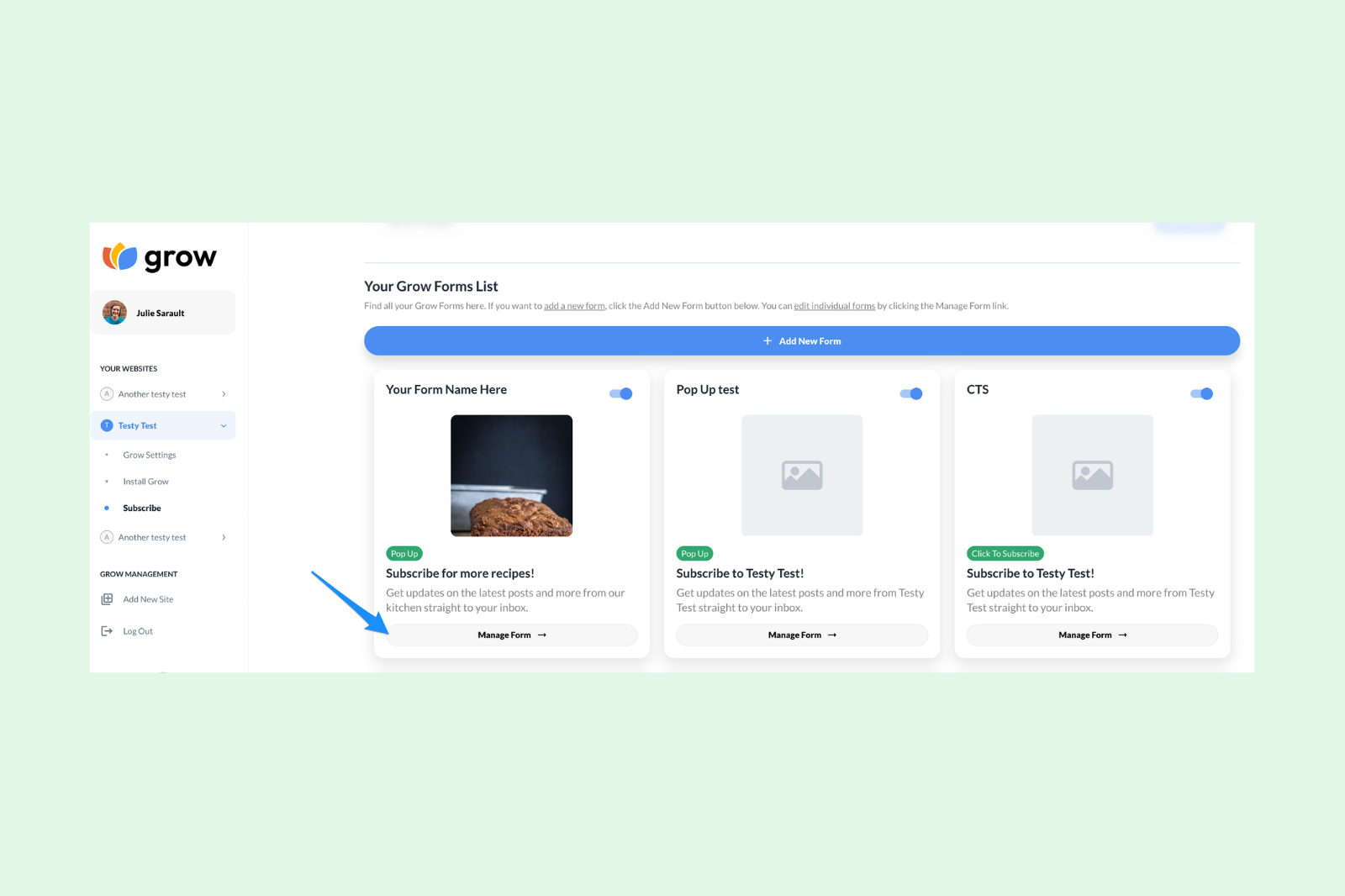Click the placeholder image icon in Pop Up test card
Image resolution: width=1345 pixels, height=896 pixels.
pos(802,476)
